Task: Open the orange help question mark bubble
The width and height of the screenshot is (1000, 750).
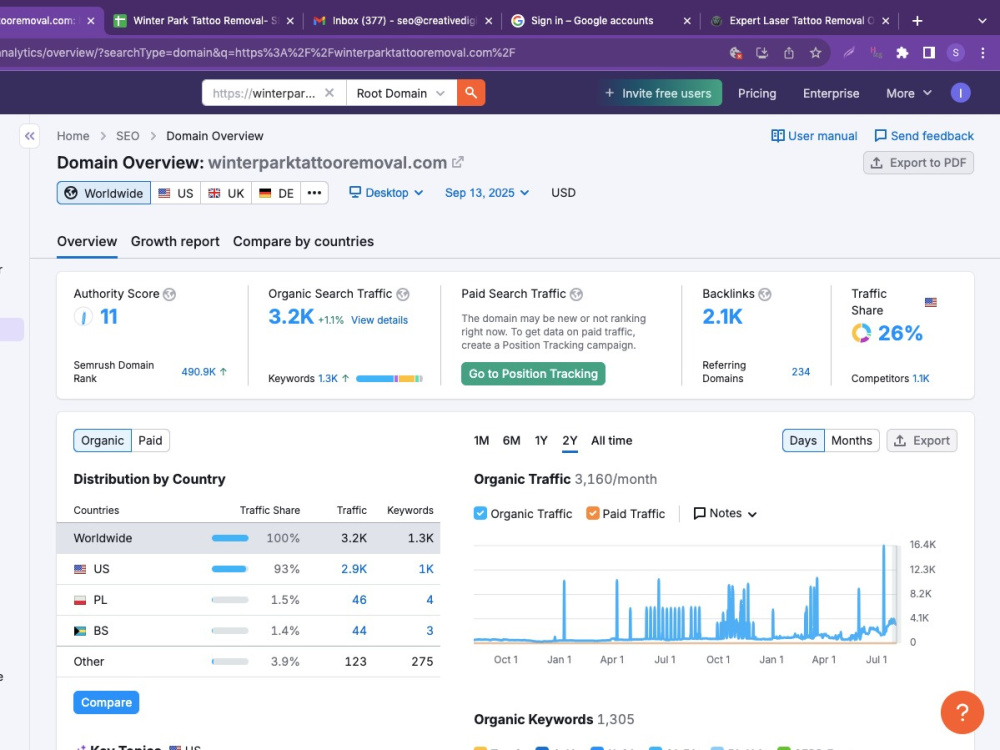Action: 962,712
